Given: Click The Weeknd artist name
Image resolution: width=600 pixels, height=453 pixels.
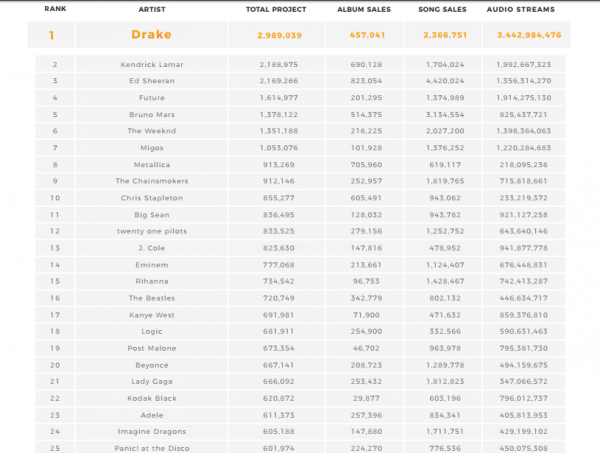Looking at the screenshot, I should 151,131.
